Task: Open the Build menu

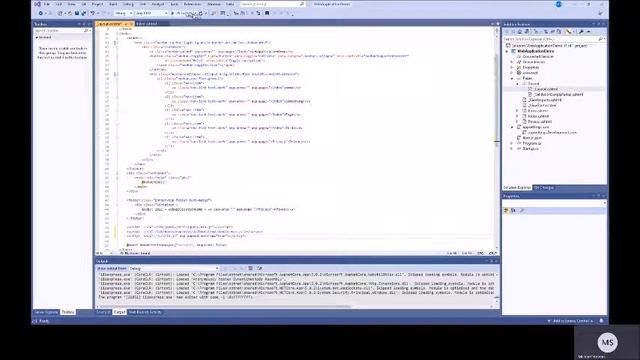Action: [x=113, y=4]
